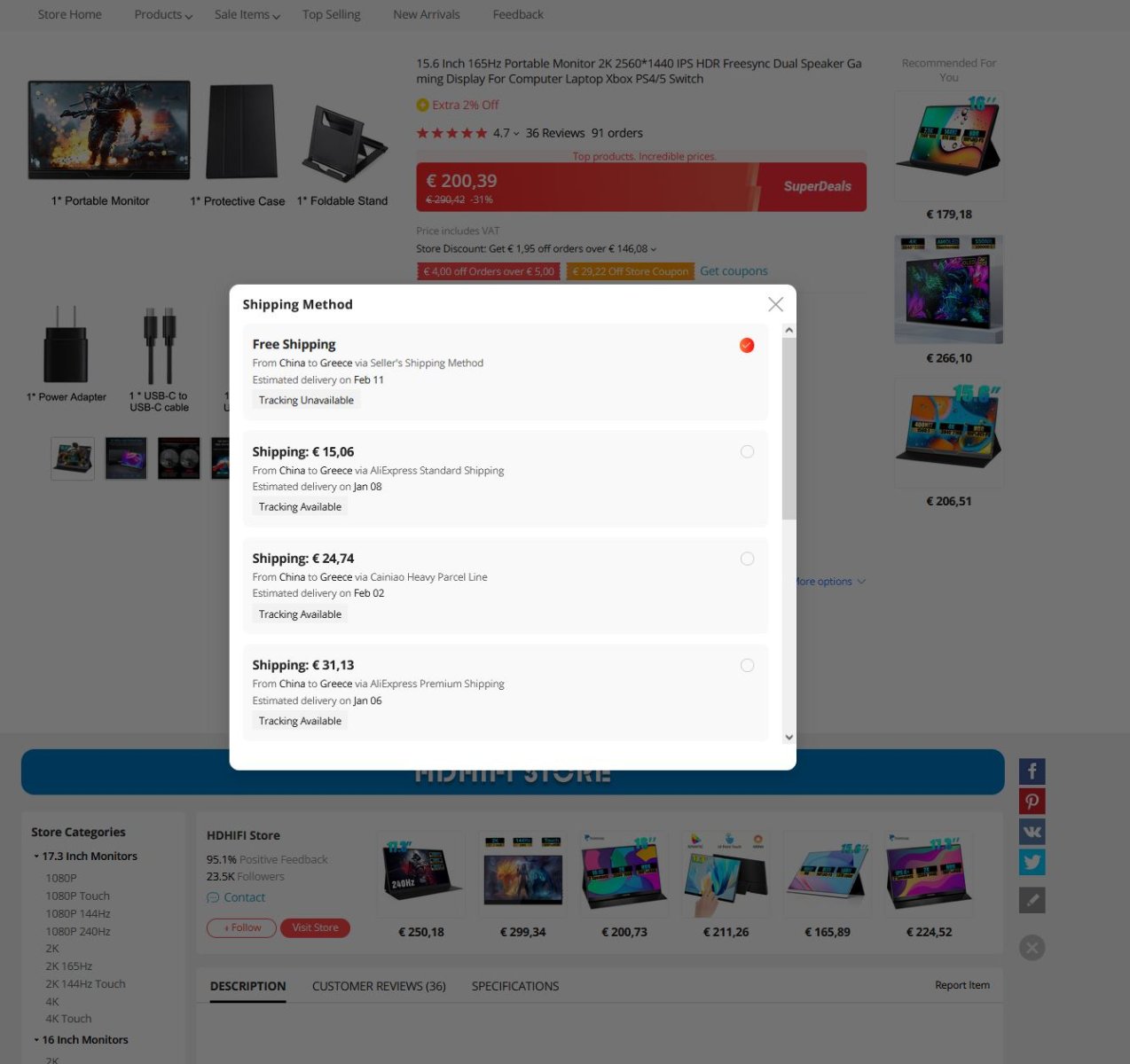
Task: Click Report Item link
Action: pyautogui.click(x=962, y=985)
